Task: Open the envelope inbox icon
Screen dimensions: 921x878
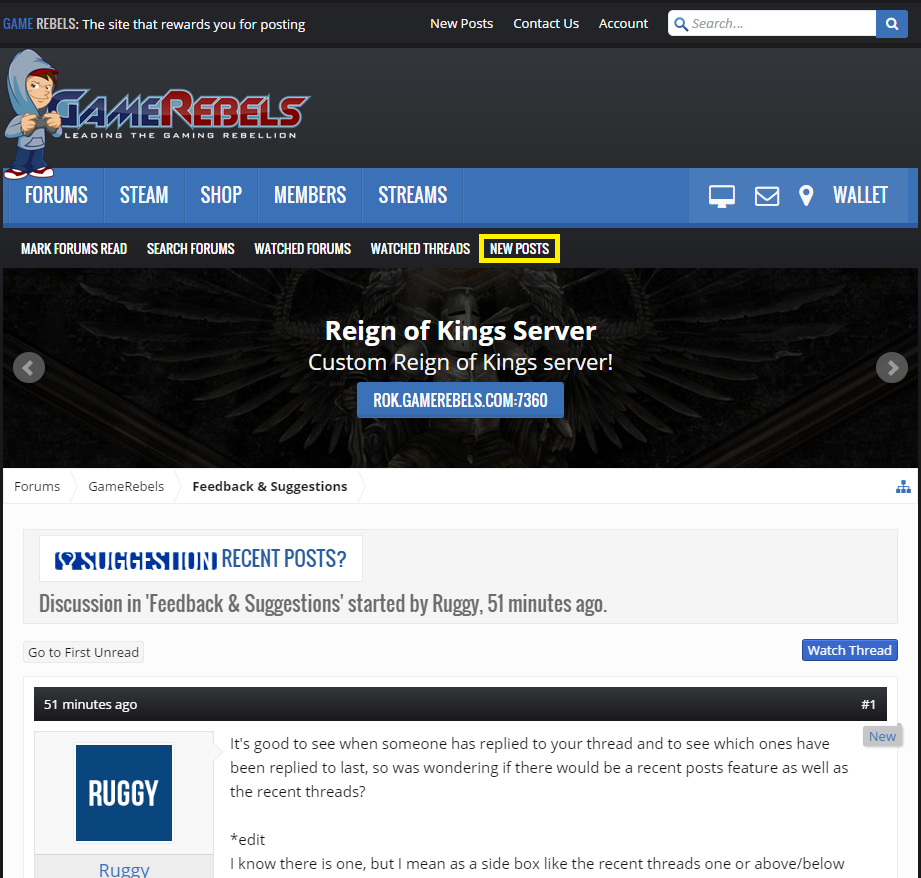Action: pos(766,196)
